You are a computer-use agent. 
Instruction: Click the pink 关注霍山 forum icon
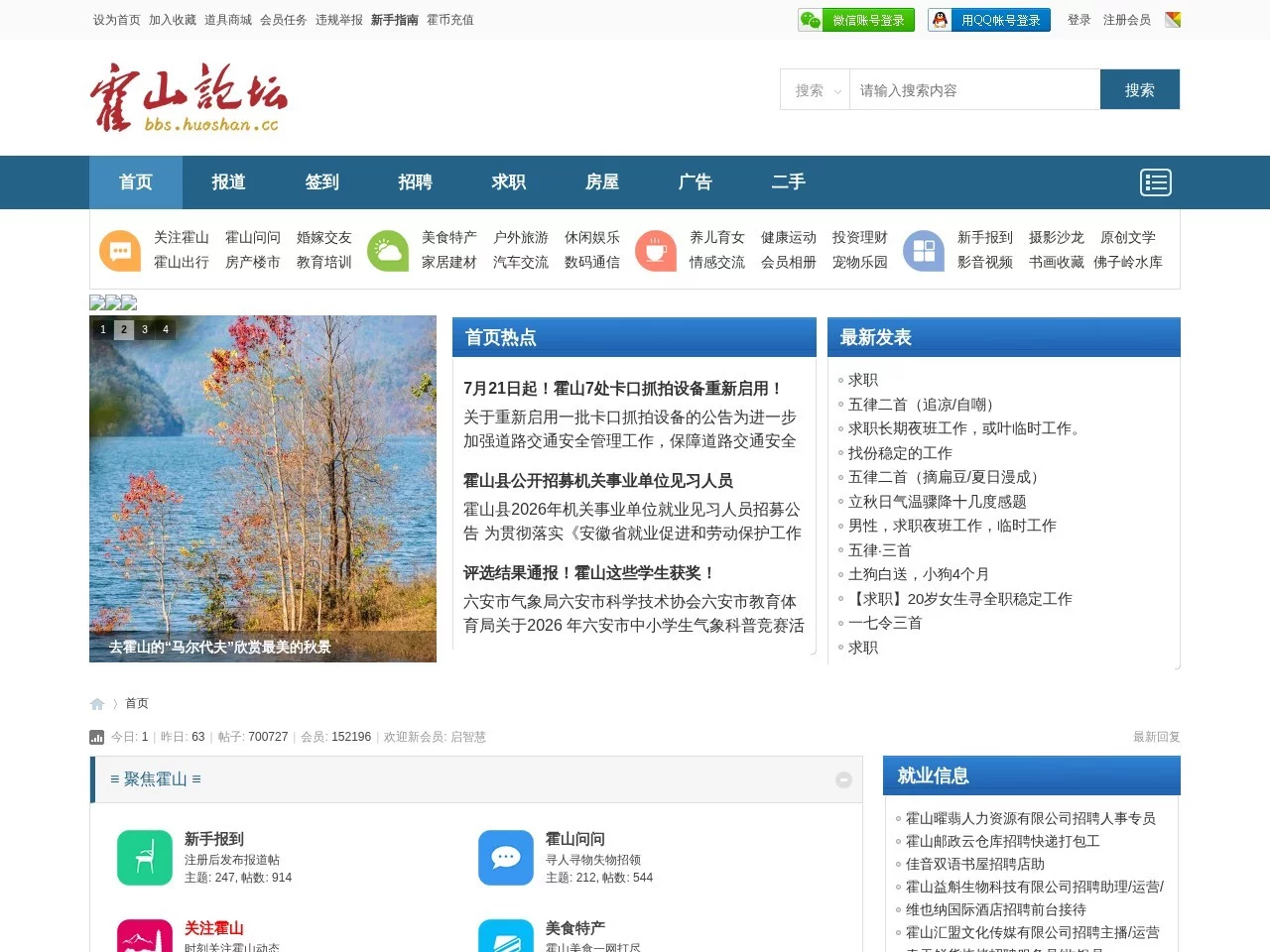pyautogui.click(x=145, y=936)
